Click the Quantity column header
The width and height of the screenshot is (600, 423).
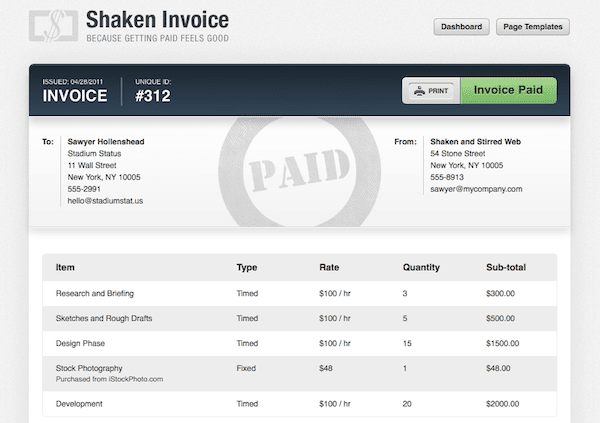coord(422,268)
